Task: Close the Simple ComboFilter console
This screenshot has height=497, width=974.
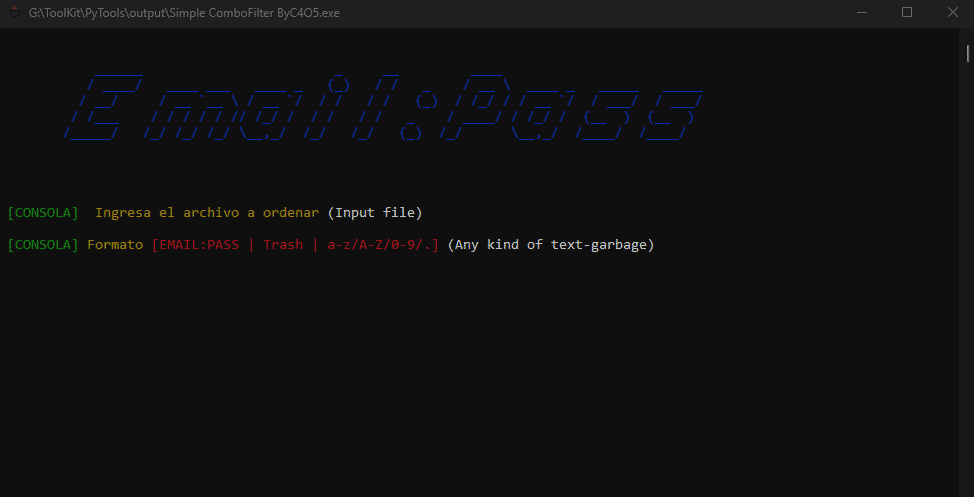Action: pyautogui.click(x=952, y=12)
